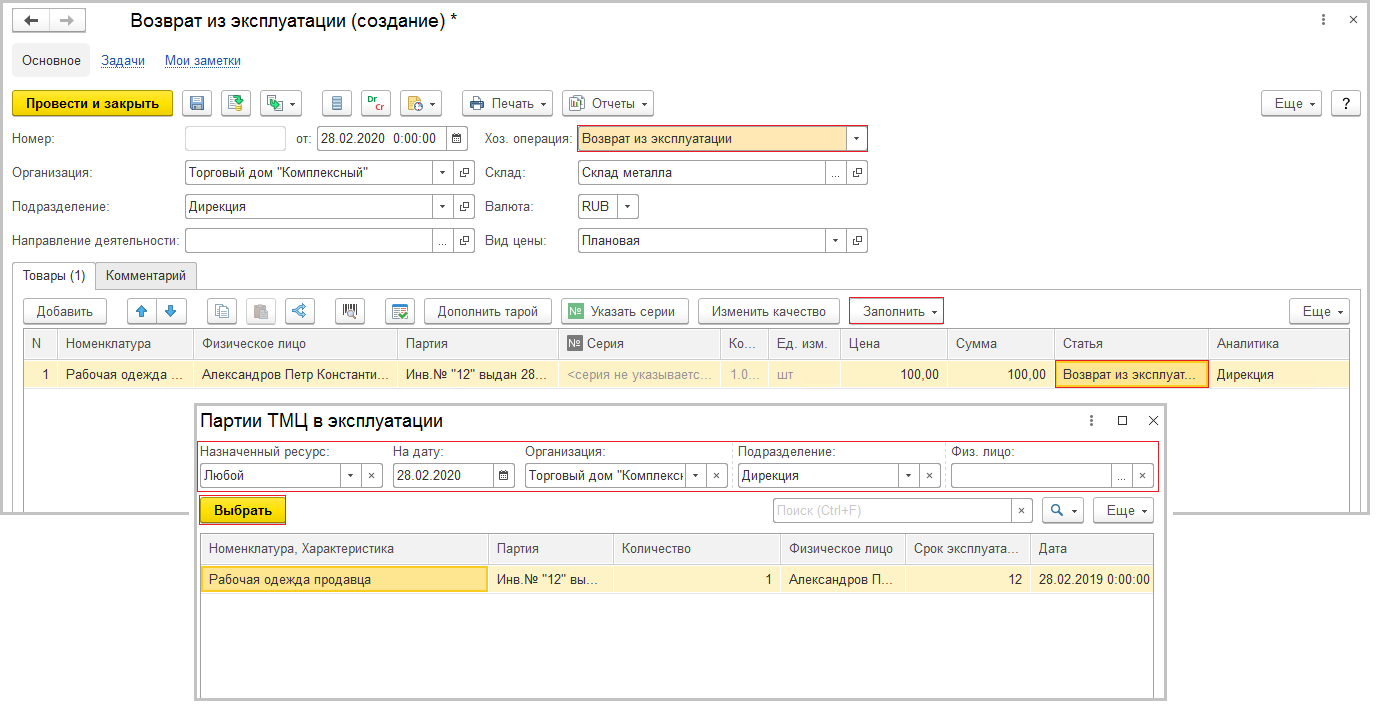Screen dimensions: 1378x710
Task: Click the Провести и закрыть button
Action: (92, 103)
